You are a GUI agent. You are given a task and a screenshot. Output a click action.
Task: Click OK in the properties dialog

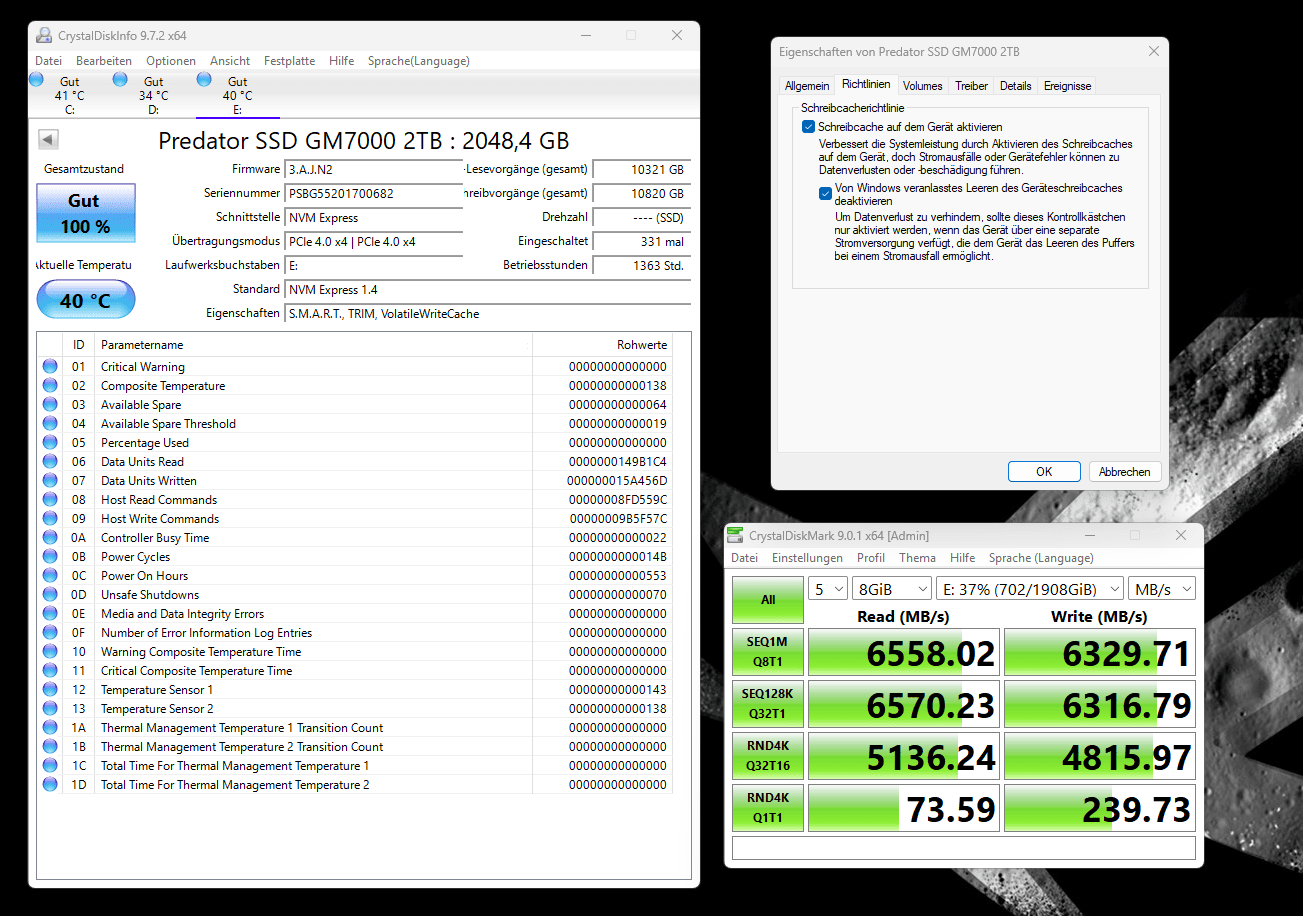pos(1044,472)
